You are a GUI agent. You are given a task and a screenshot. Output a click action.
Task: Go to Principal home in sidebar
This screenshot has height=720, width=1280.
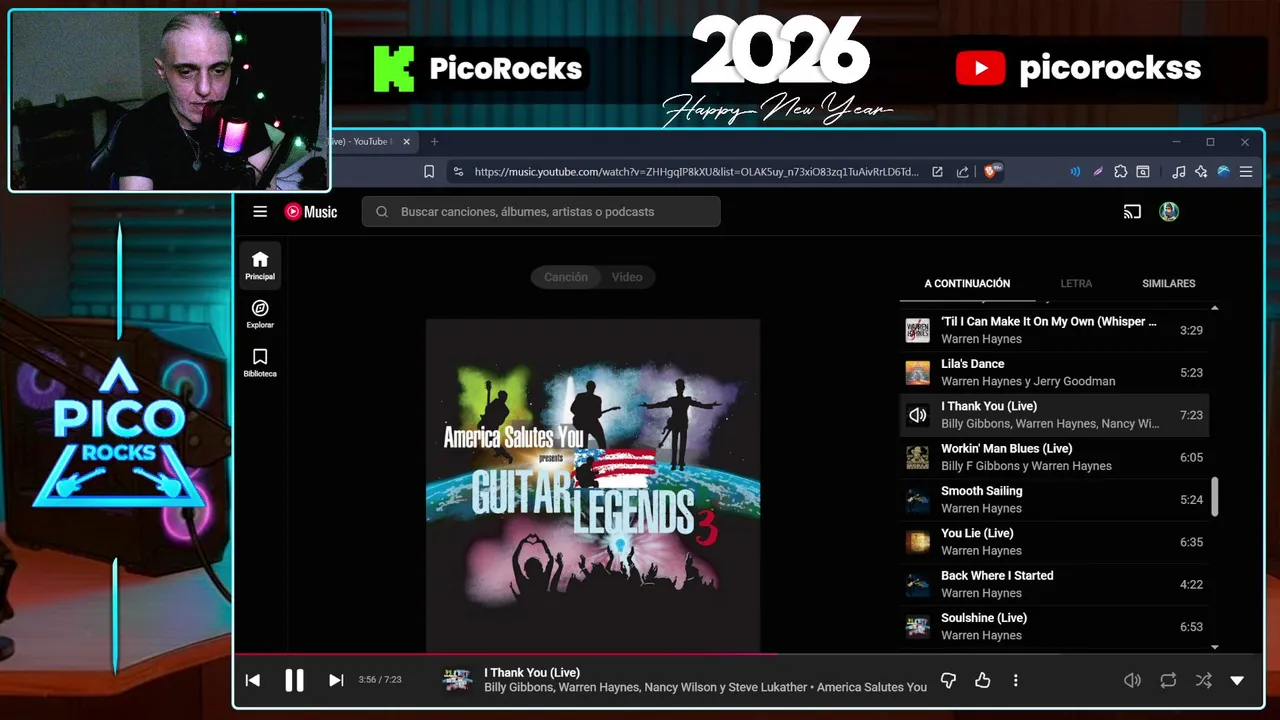coord(260,265)
